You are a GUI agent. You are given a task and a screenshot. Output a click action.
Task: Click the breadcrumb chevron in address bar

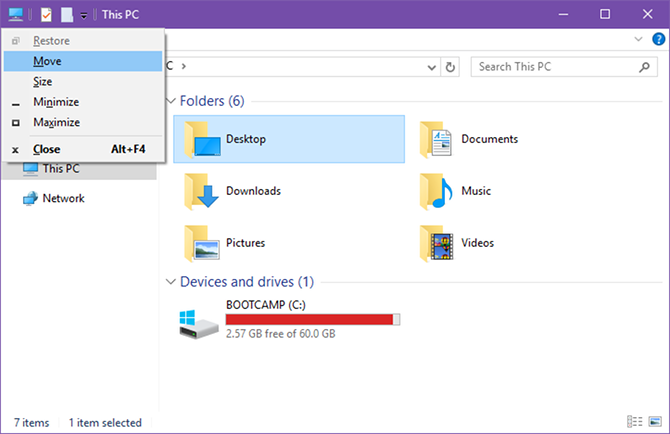pos(184,67)
